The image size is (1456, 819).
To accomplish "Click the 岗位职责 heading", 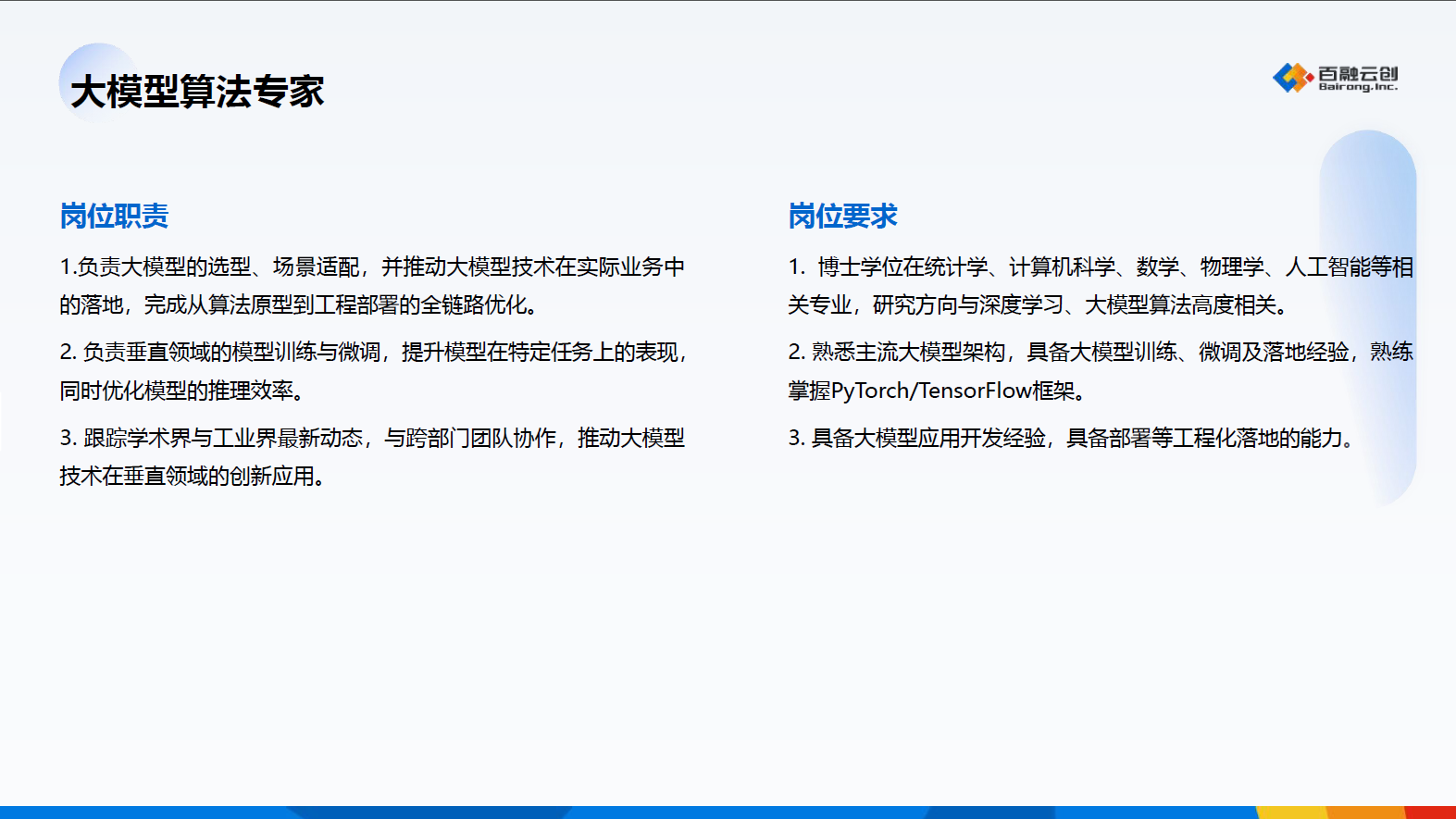I will (x=114, y=216).
